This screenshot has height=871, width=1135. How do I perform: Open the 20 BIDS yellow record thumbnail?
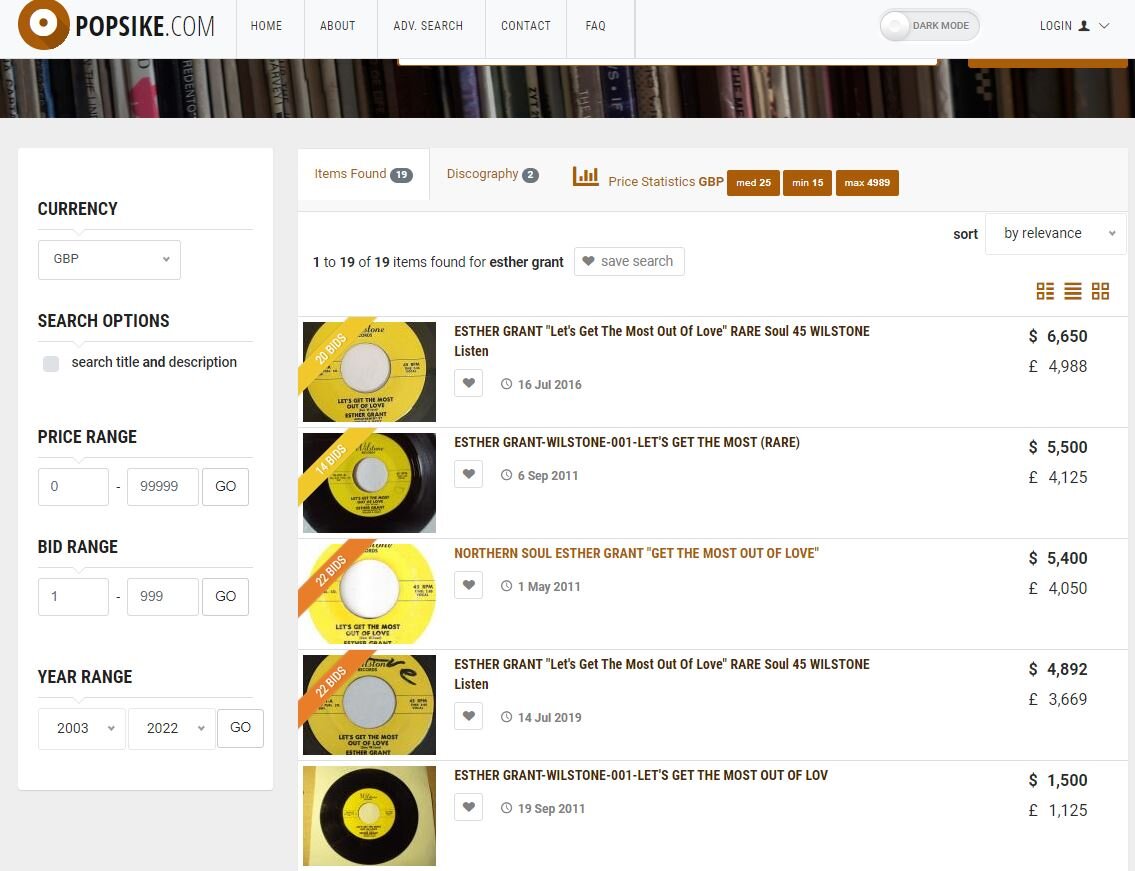click(x=369, y=371)
